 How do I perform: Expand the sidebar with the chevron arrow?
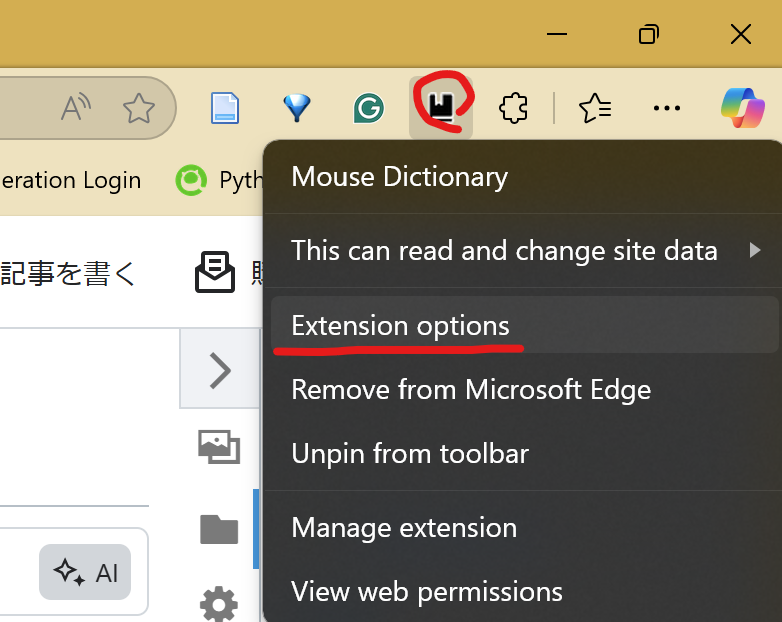coord(220,370)
